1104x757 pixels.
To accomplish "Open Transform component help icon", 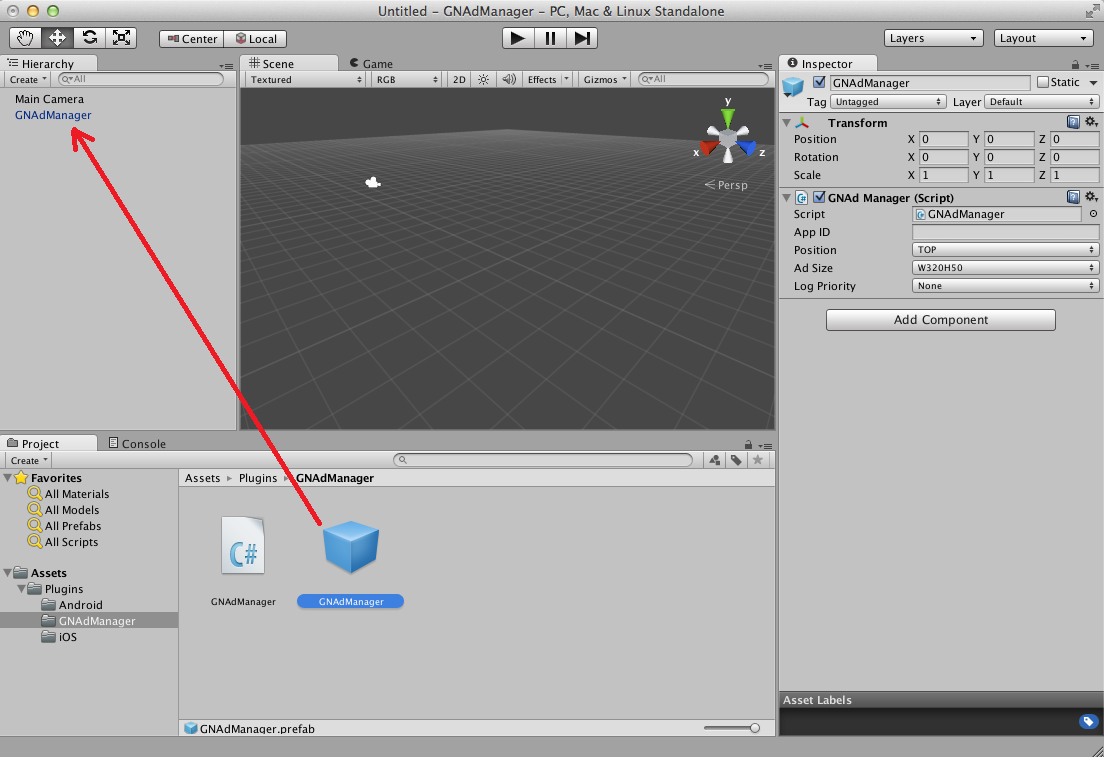I will 1073,122.
